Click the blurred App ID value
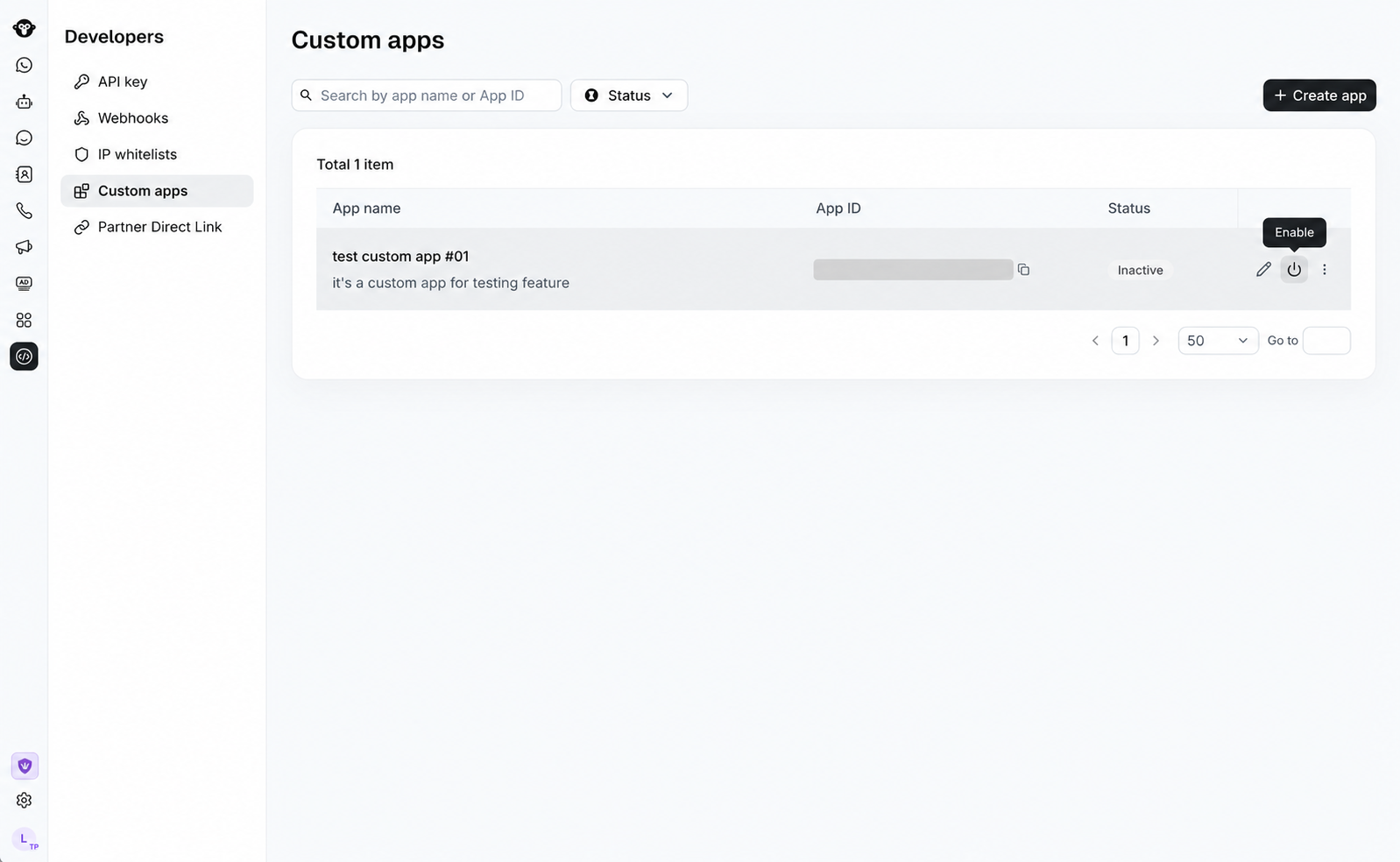 913,270
